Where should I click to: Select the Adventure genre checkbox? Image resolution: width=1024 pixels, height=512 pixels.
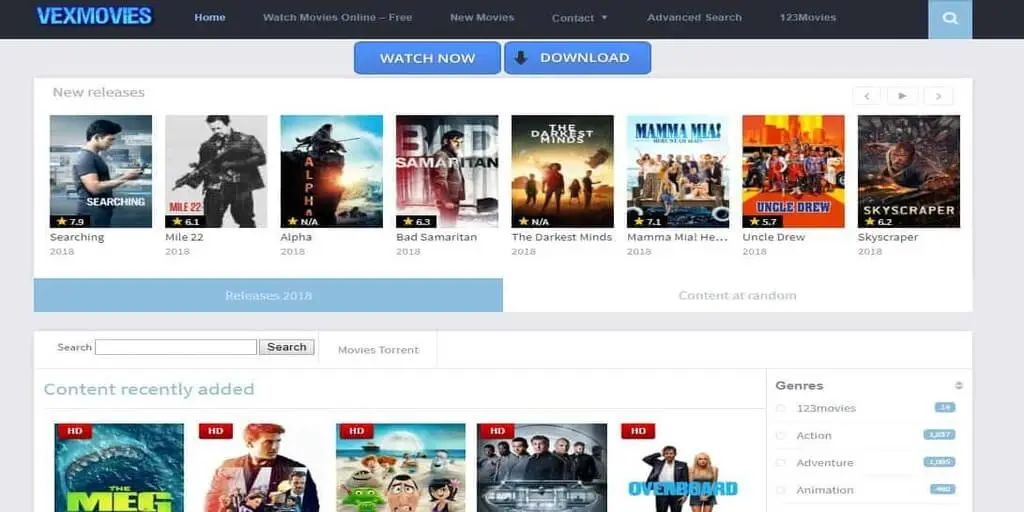coord(781,463)
